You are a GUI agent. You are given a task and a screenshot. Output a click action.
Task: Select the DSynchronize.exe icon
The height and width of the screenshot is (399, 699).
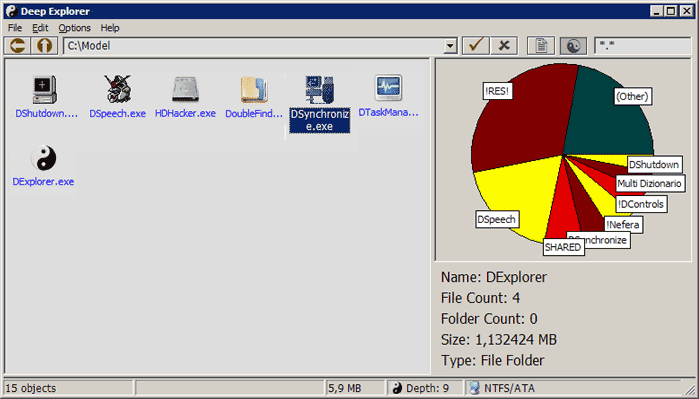[320, 90]
